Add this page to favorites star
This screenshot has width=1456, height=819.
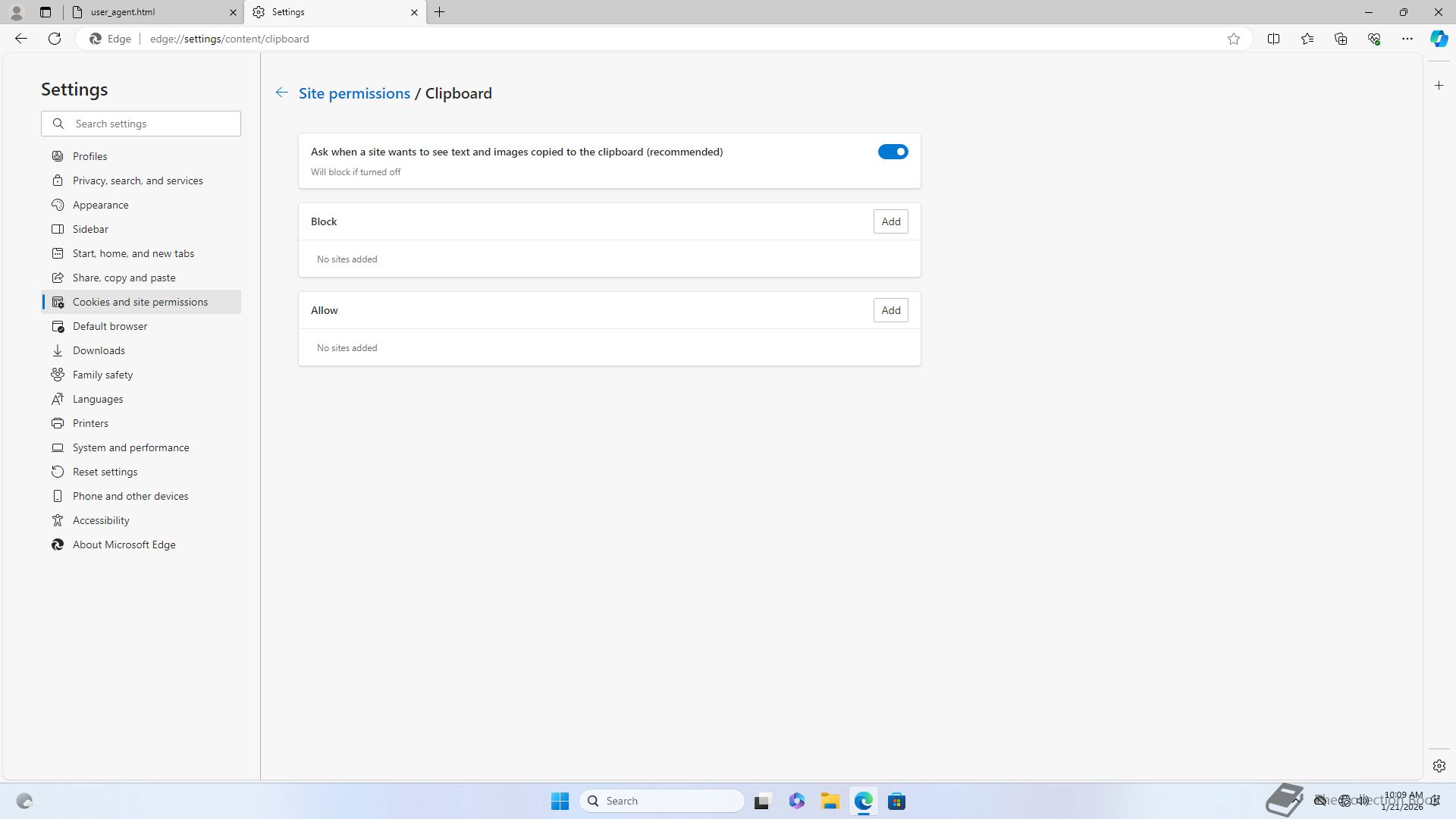[x=1234, y=39]
